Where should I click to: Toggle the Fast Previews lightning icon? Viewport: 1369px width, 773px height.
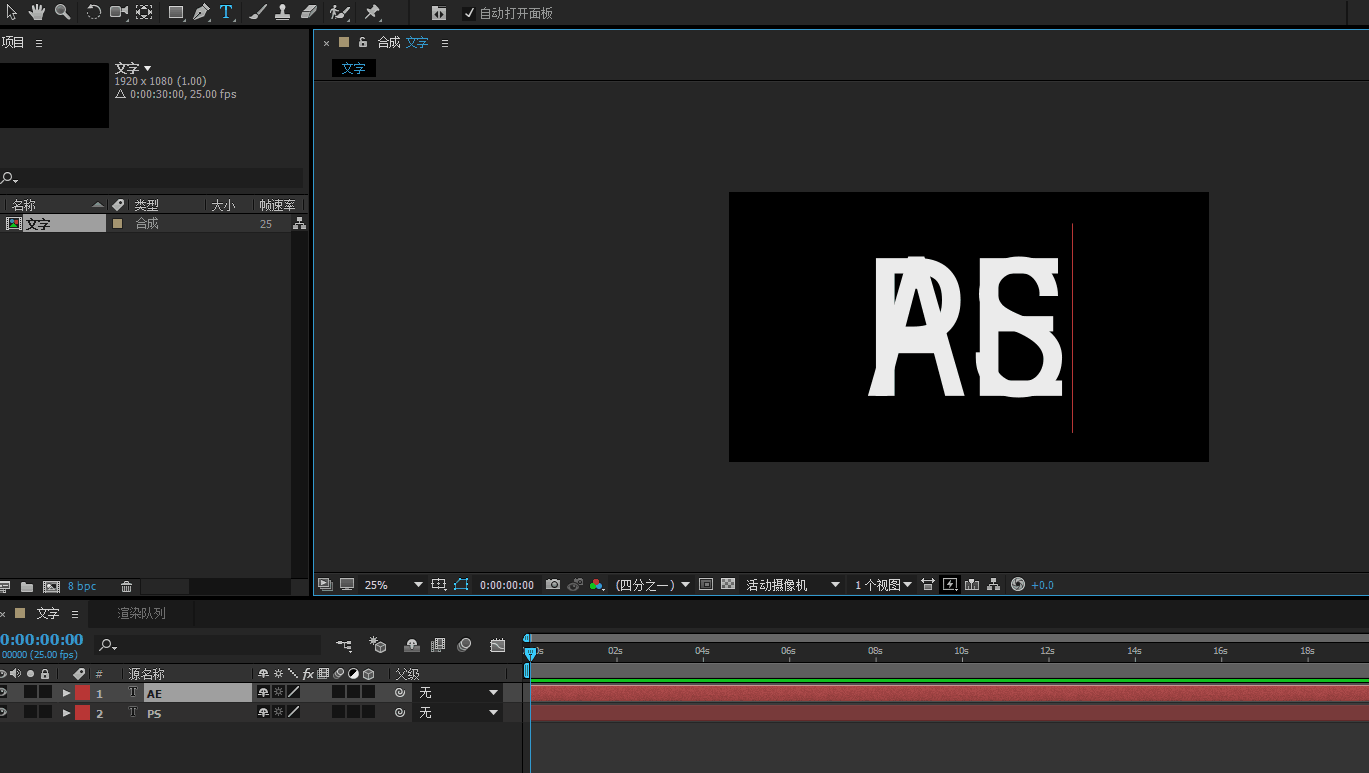(950, 584)
